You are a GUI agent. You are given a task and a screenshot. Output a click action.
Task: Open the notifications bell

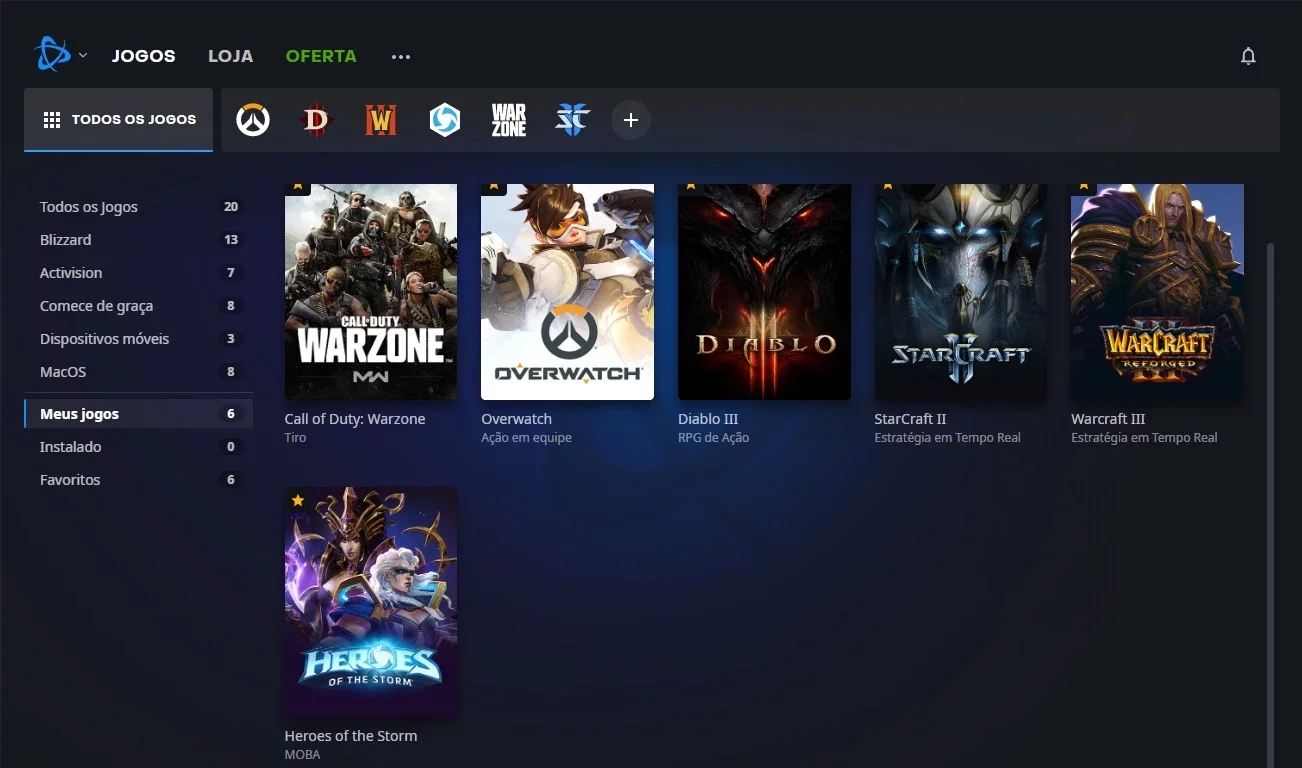coord(1248,56)
